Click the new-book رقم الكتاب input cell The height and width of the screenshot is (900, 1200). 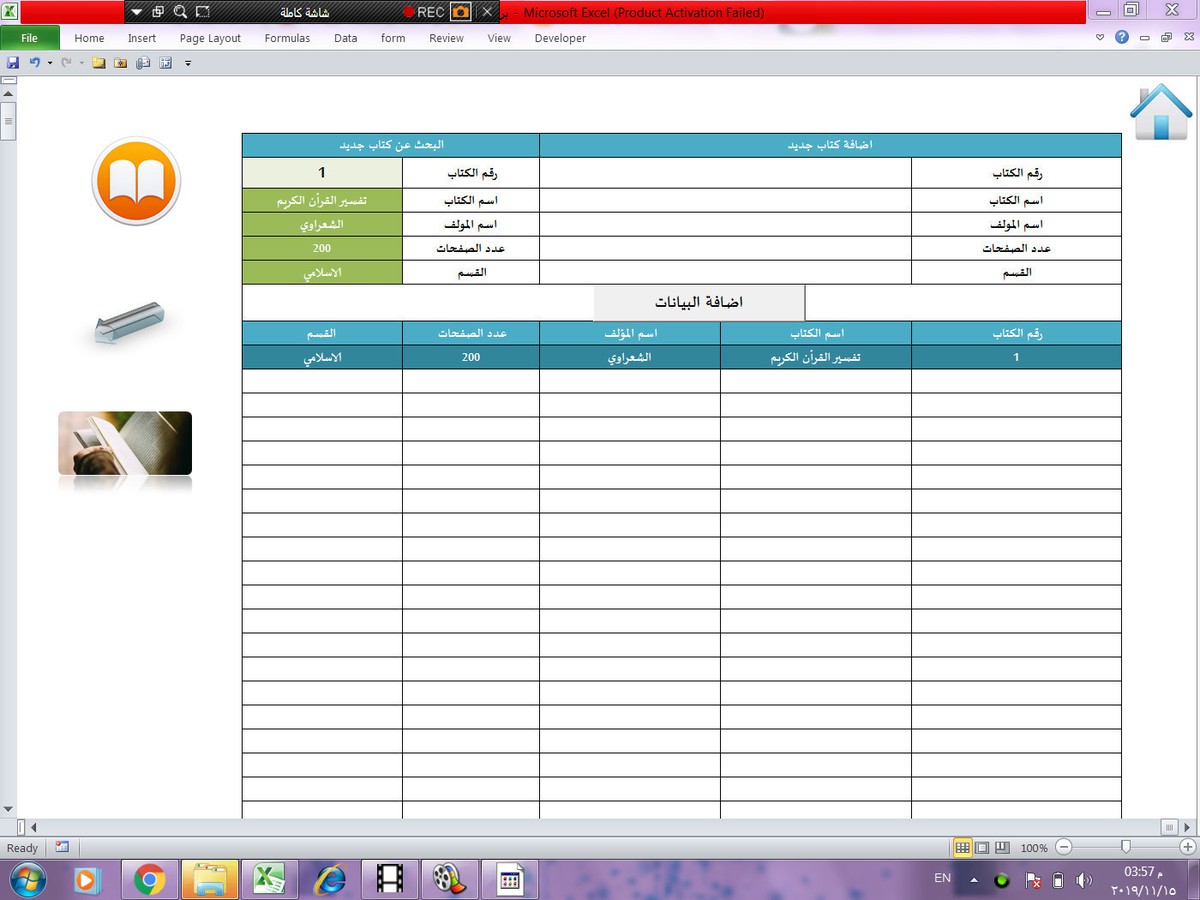(x=725, y=173)
